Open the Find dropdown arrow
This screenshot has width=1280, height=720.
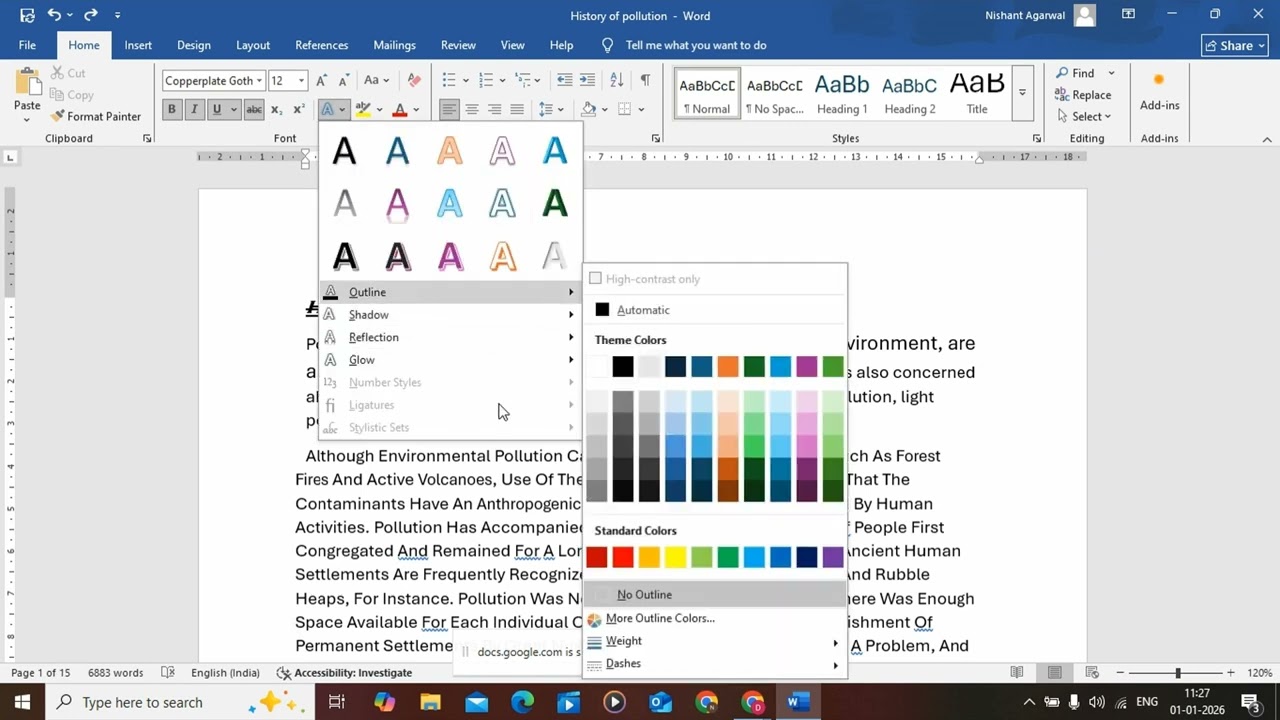pyautogui.click(x=1111, y=73)
